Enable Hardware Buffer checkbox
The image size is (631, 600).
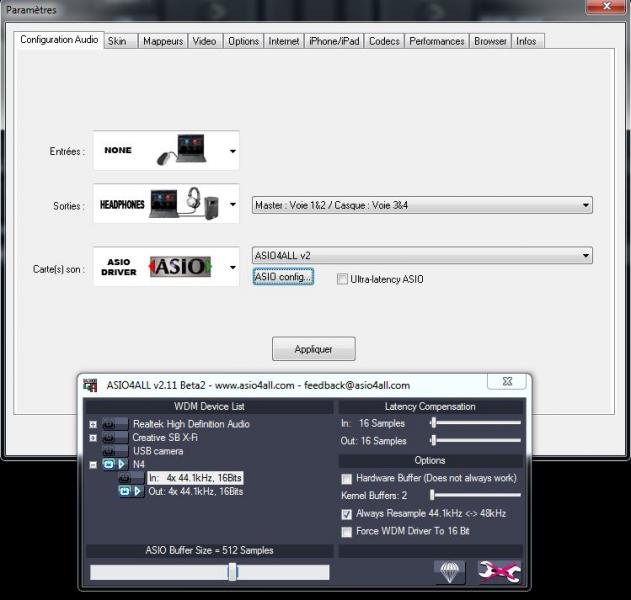[x=346, y=479]
